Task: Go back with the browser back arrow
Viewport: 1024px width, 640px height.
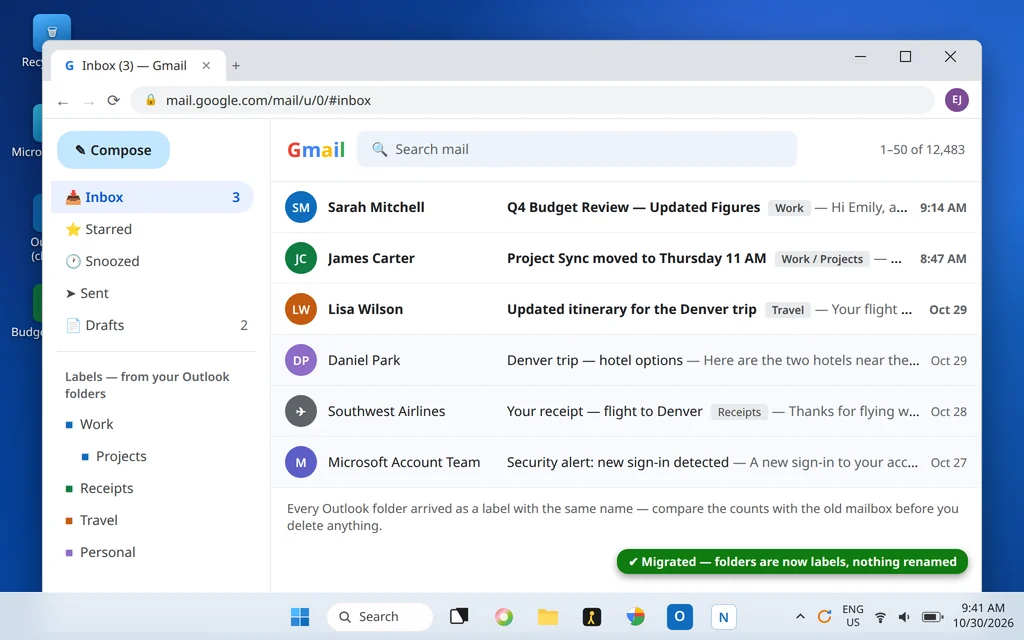Action: click(63, 102)
